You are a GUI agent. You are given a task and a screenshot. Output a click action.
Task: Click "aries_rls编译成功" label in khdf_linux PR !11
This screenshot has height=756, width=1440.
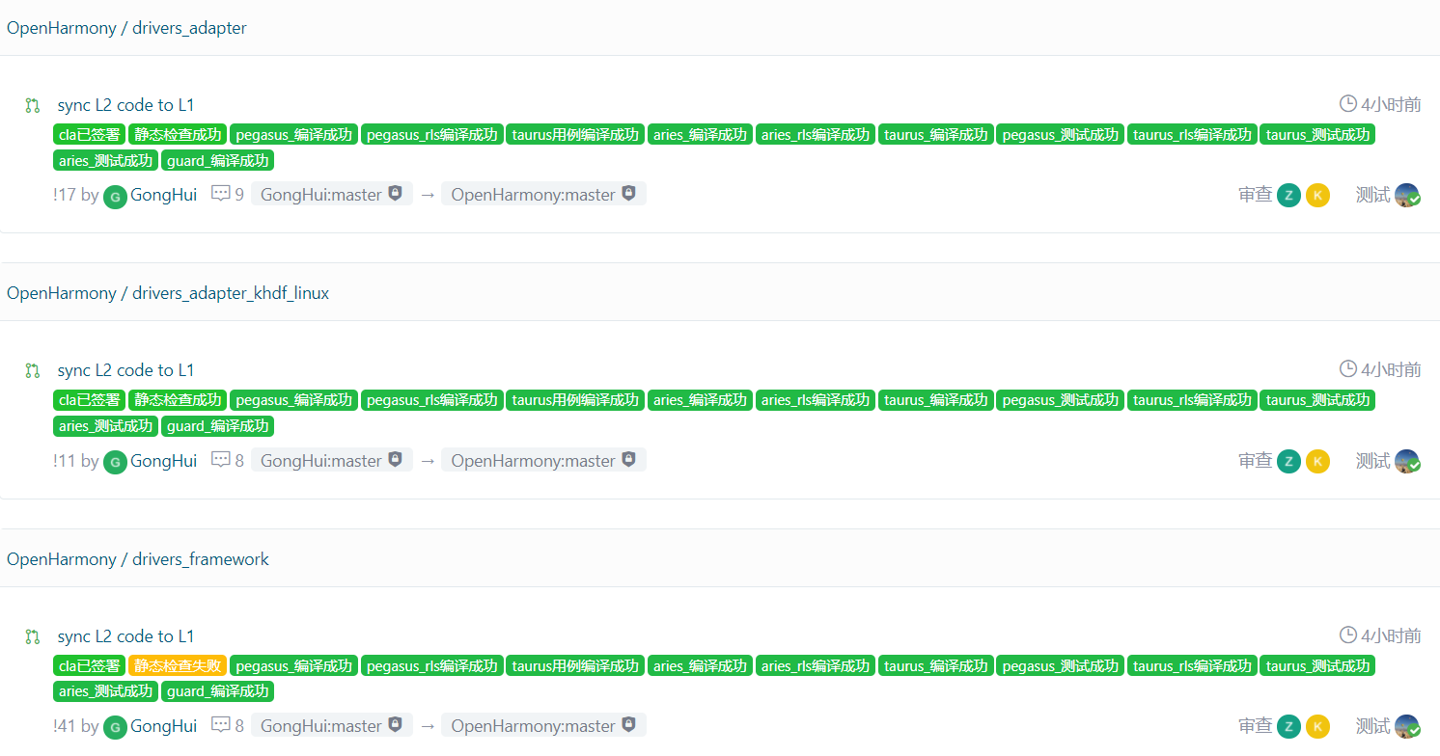tap(816, 400)
